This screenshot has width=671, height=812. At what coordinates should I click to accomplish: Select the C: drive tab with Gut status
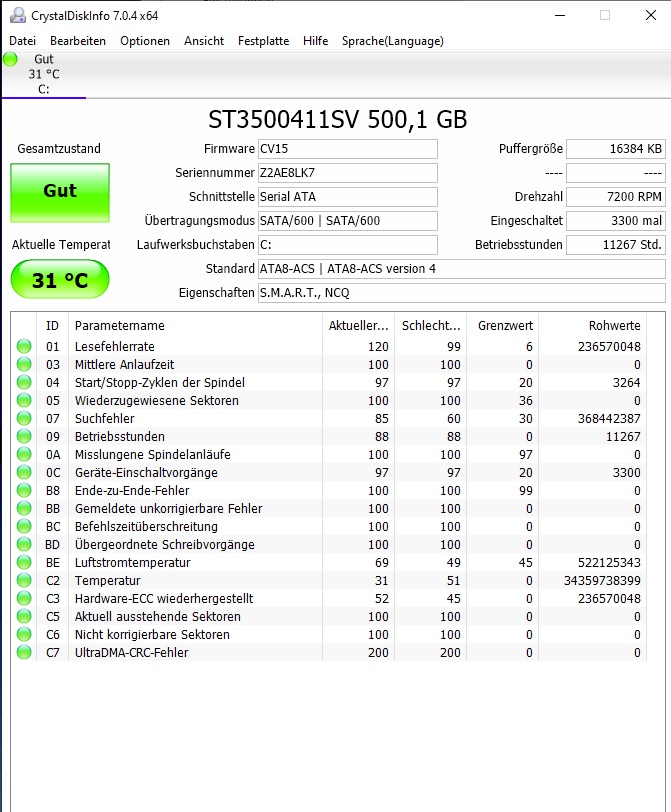pos(44,74)
